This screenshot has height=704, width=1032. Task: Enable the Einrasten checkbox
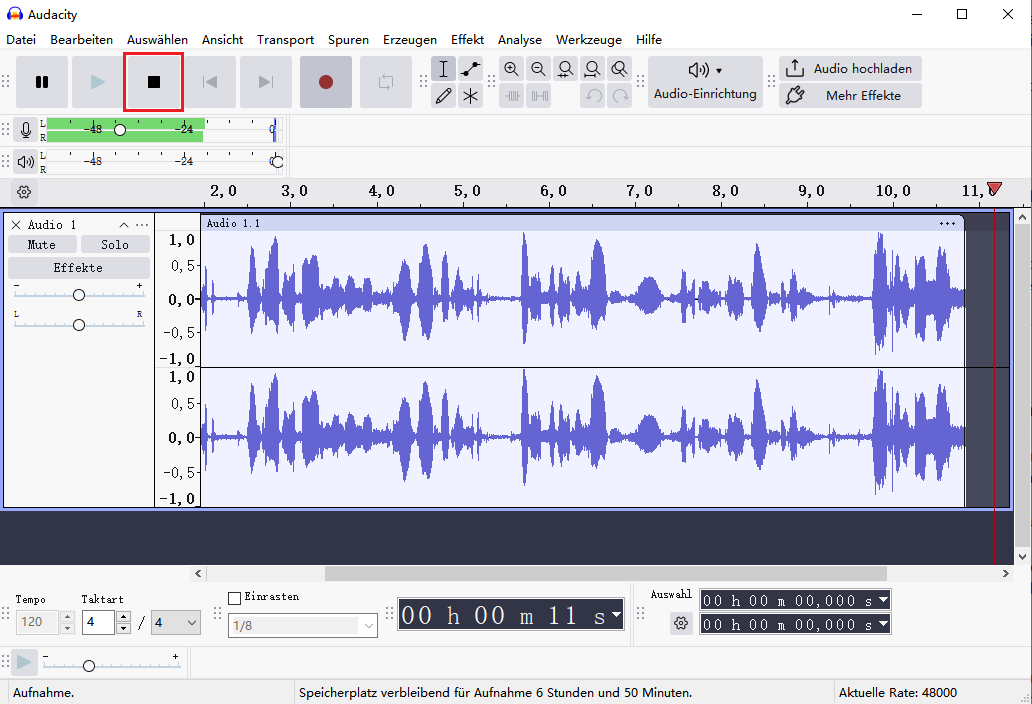(235, 597)
